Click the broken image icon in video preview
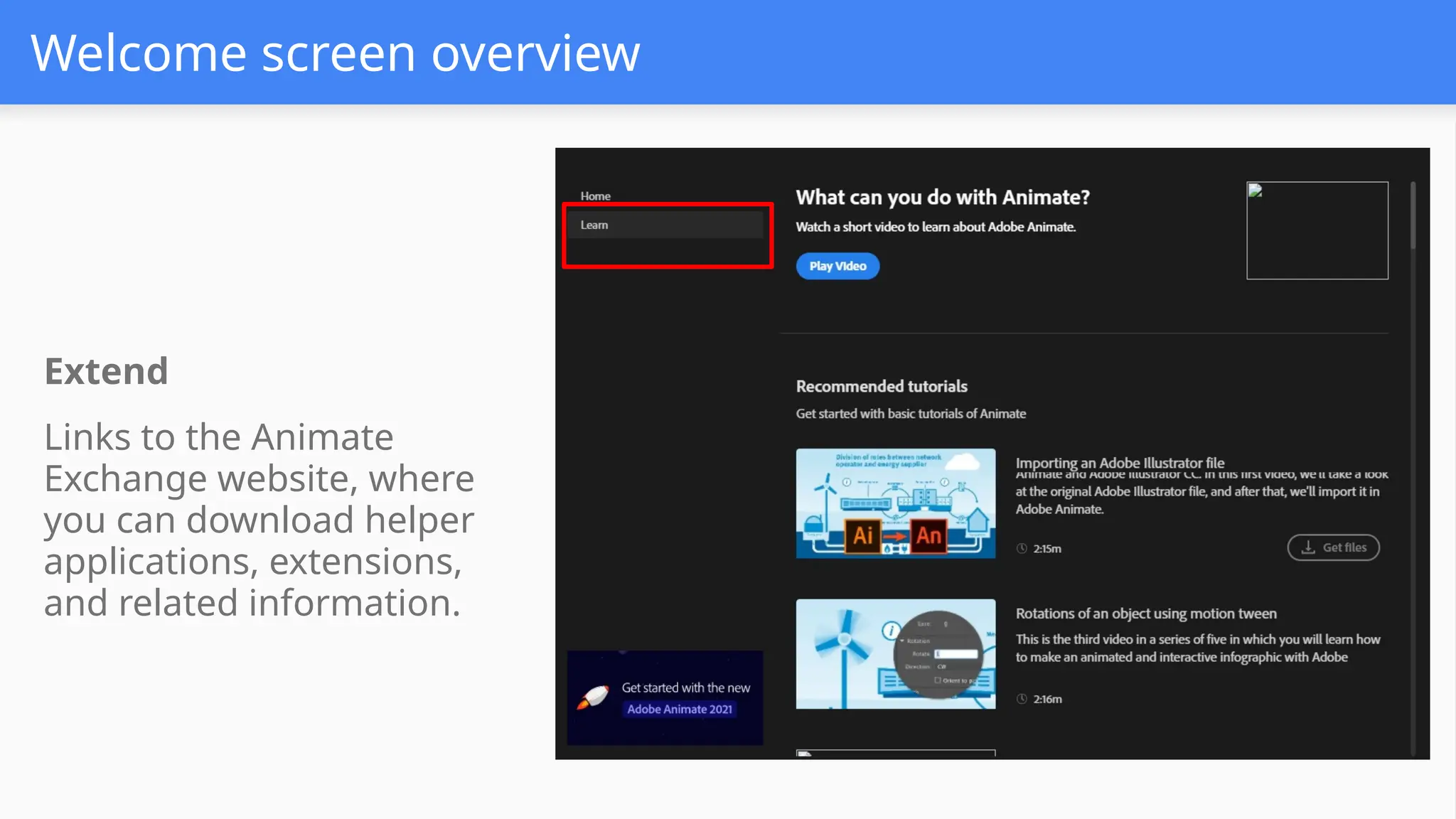 1256,191
